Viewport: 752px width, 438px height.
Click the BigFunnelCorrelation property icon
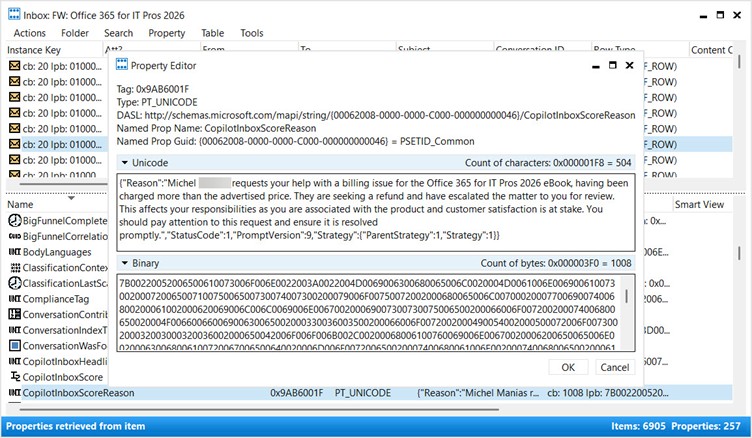click(x=15, y=236)
